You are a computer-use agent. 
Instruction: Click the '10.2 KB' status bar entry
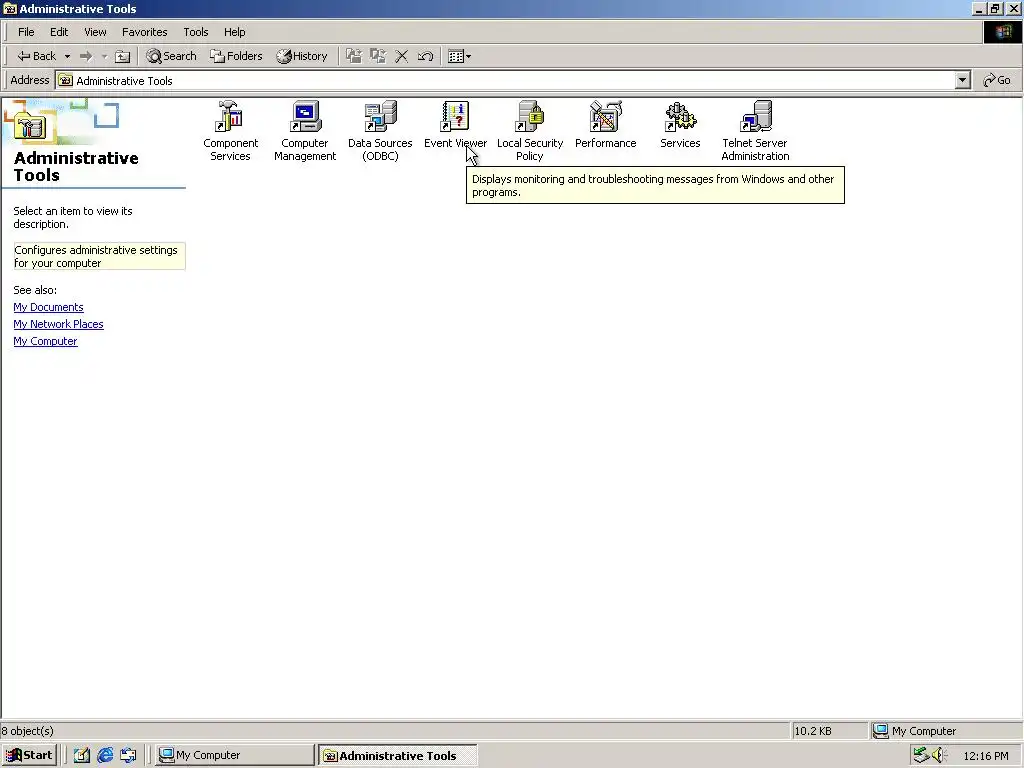tap(812, 731)
